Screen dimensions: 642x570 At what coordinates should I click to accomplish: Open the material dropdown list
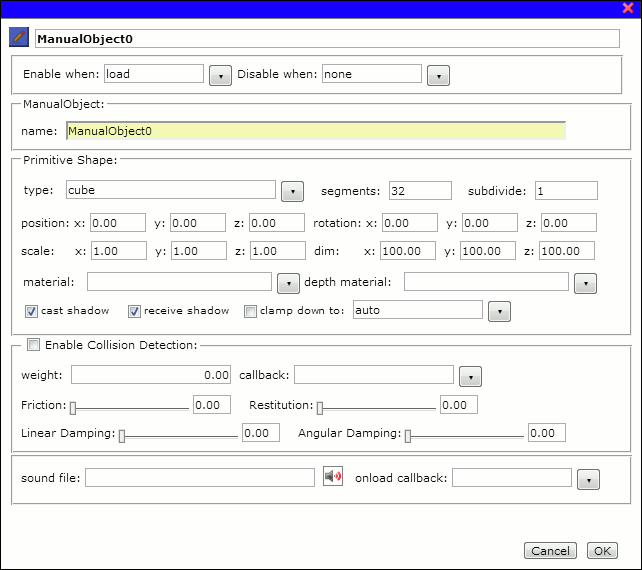coord(289,283)
